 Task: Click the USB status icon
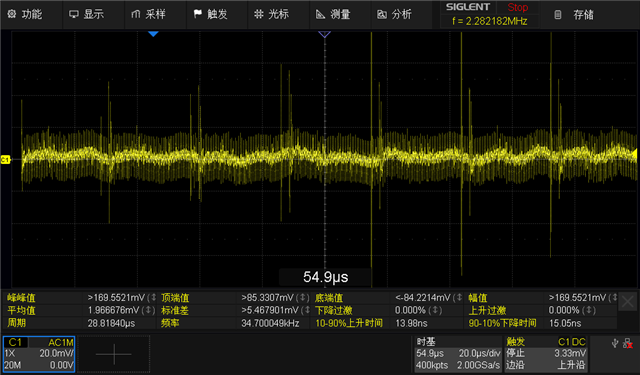coord(615,343)
